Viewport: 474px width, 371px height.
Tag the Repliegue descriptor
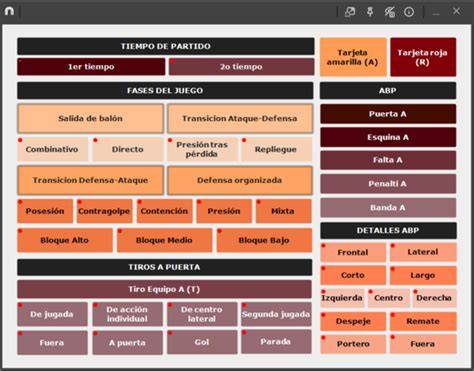click(276, 149)
